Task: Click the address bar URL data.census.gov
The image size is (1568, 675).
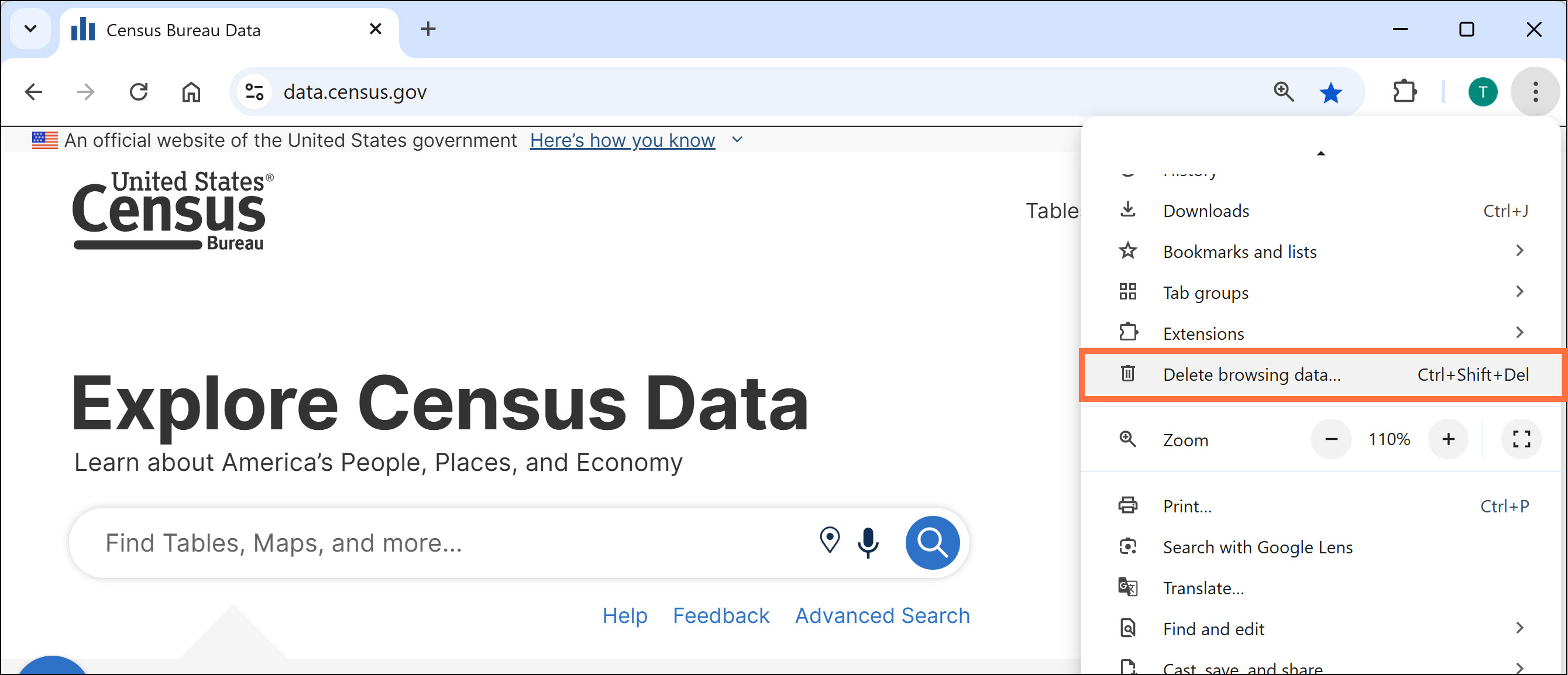Action: click(355, 92)
